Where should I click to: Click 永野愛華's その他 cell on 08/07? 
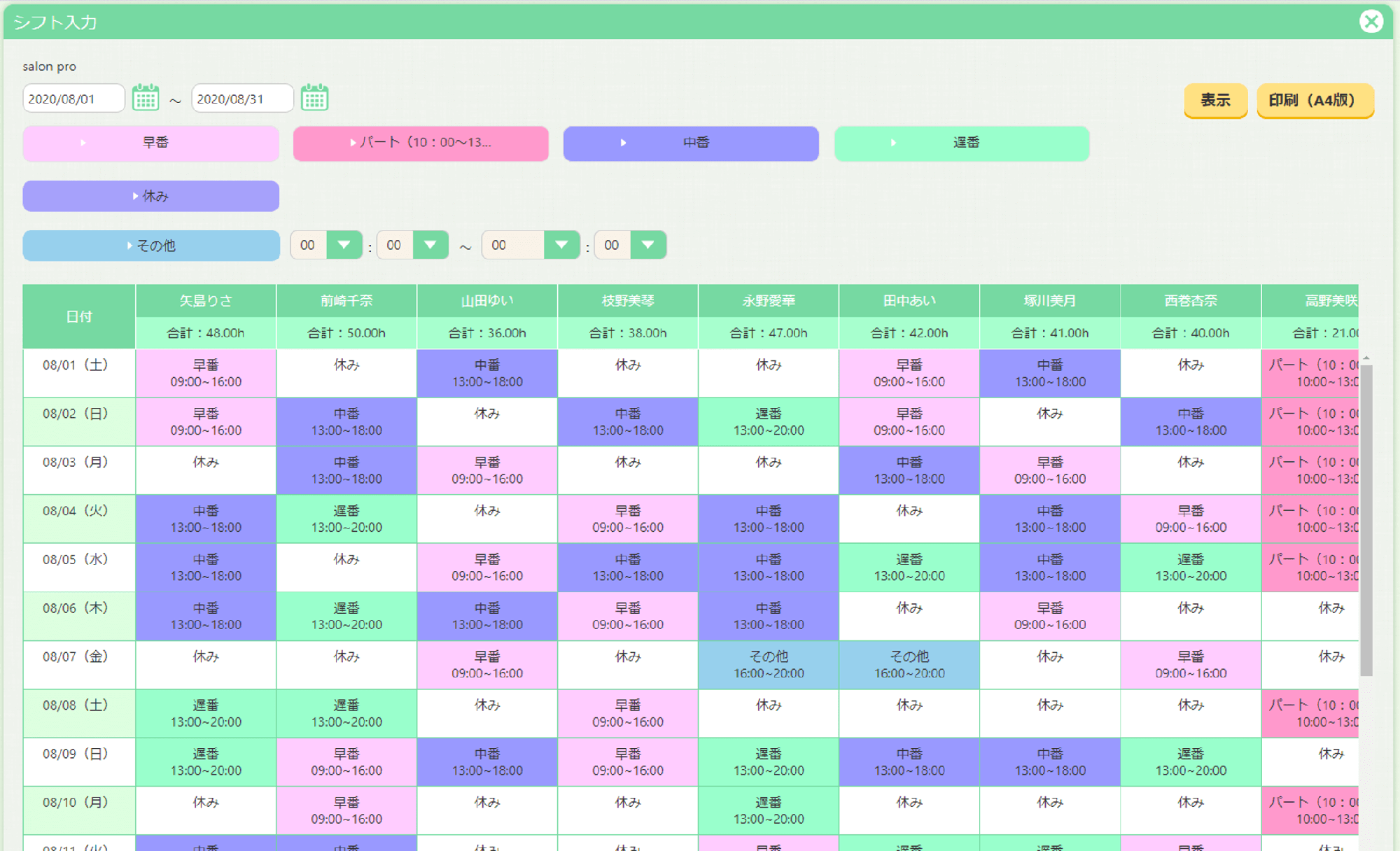click(x=769, y=665)
